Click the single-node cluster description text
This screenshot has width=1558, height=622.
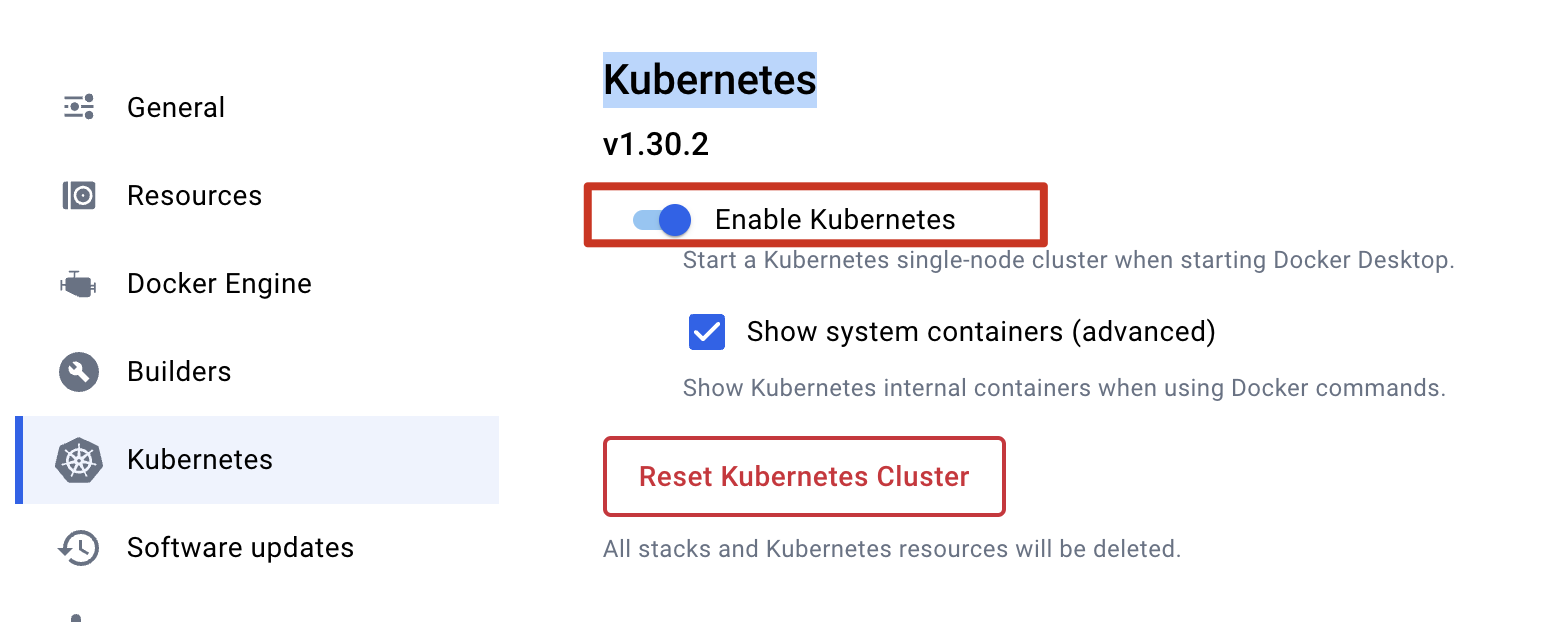click(x=1068, y=261)
